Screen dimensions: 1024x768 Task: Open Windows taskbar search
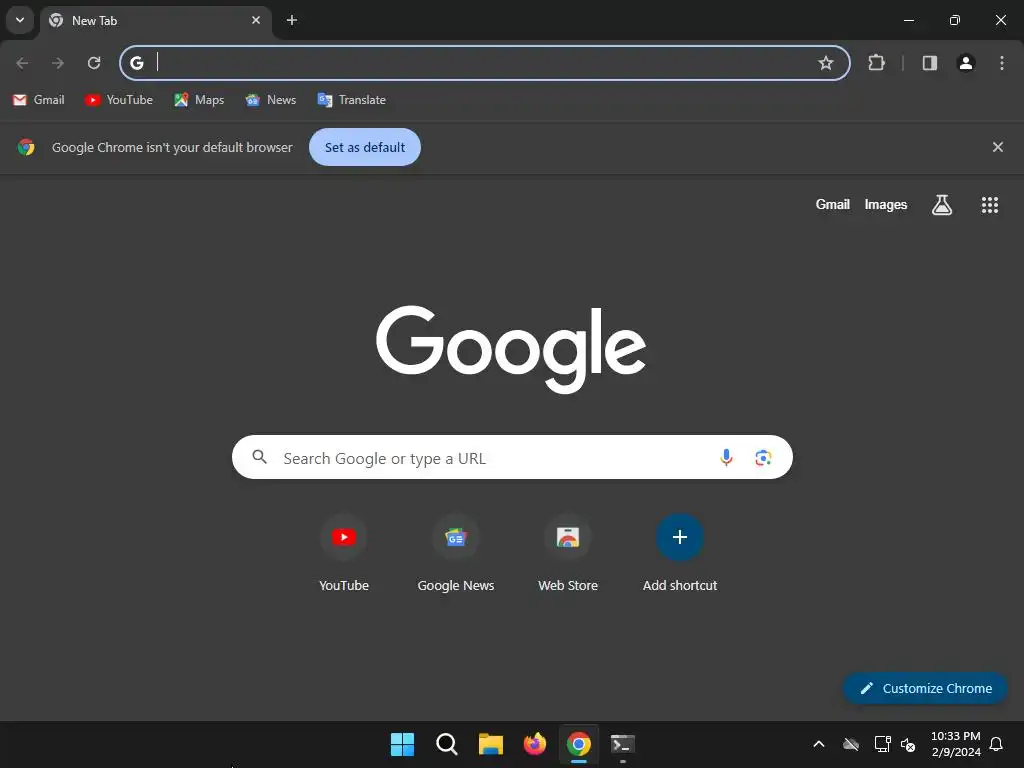click(x=447, y=744)
